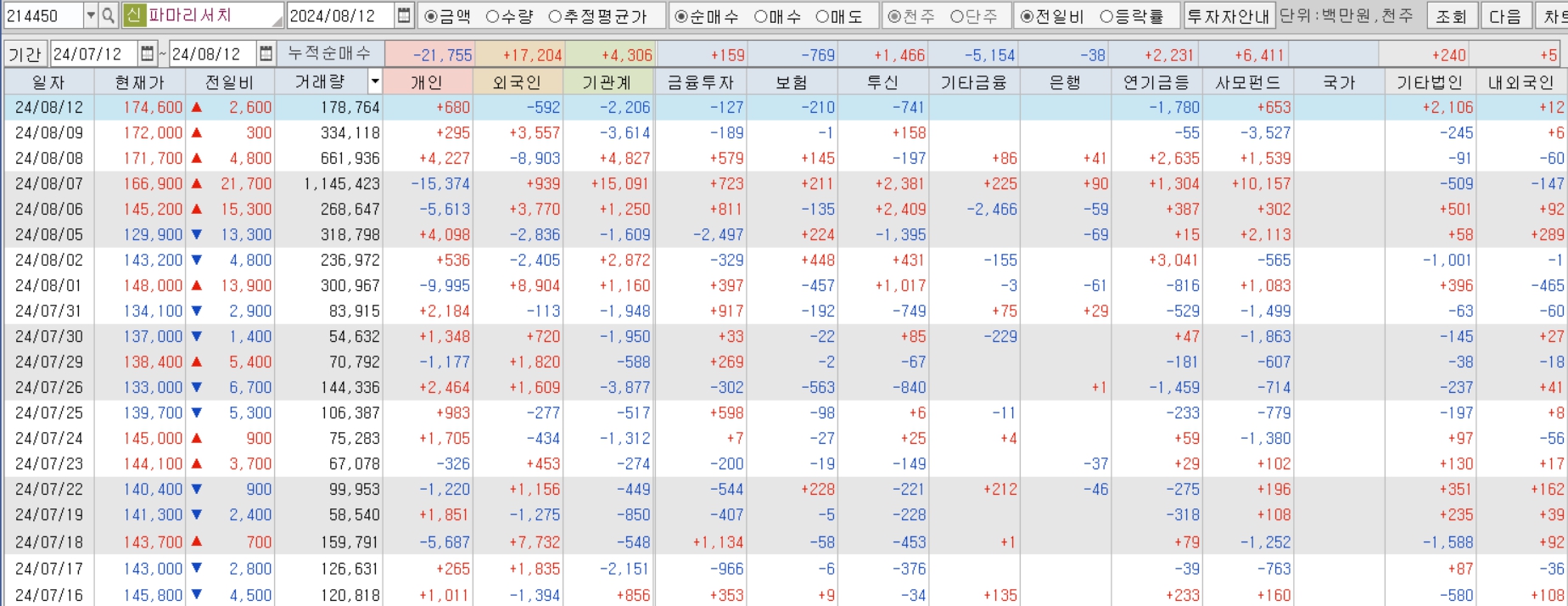Click price 145,800 in 24/07/16 row

pyautogui.click(x=153, y=595)
